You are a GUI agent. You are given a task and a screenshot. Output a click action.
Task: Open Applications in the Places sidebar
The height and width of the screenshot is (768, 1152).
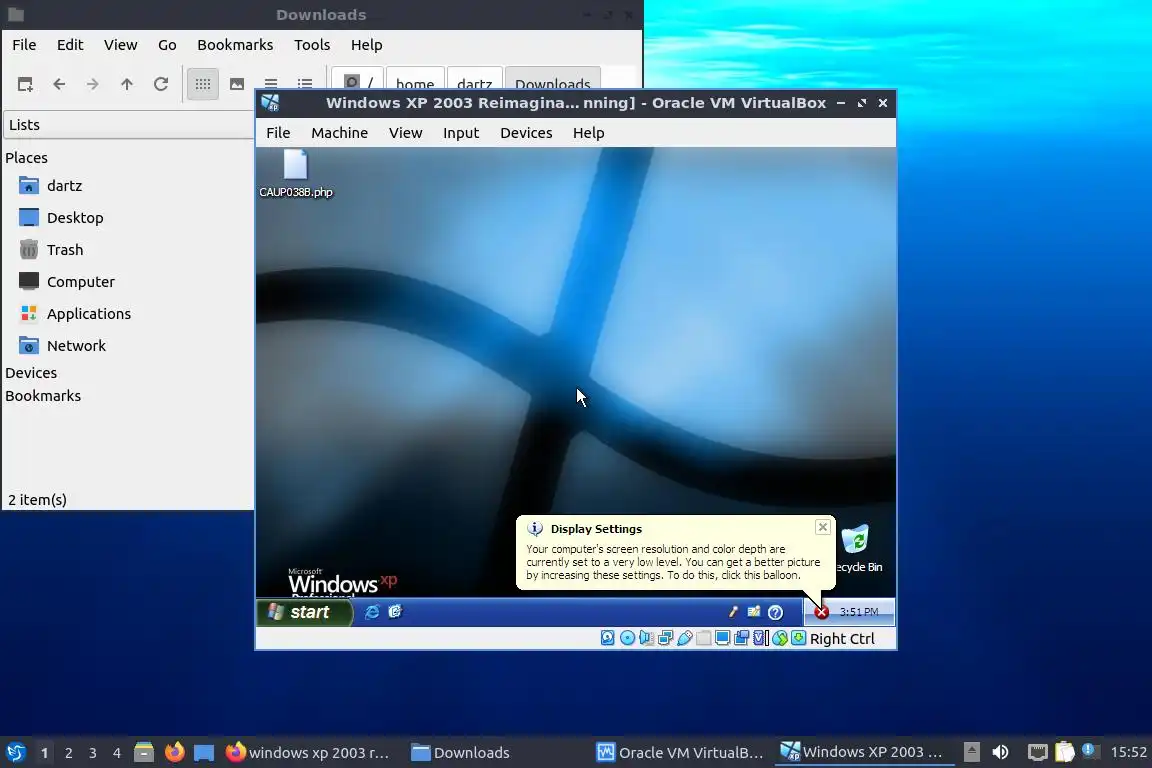pyautogui.click(x=89, y=314)
